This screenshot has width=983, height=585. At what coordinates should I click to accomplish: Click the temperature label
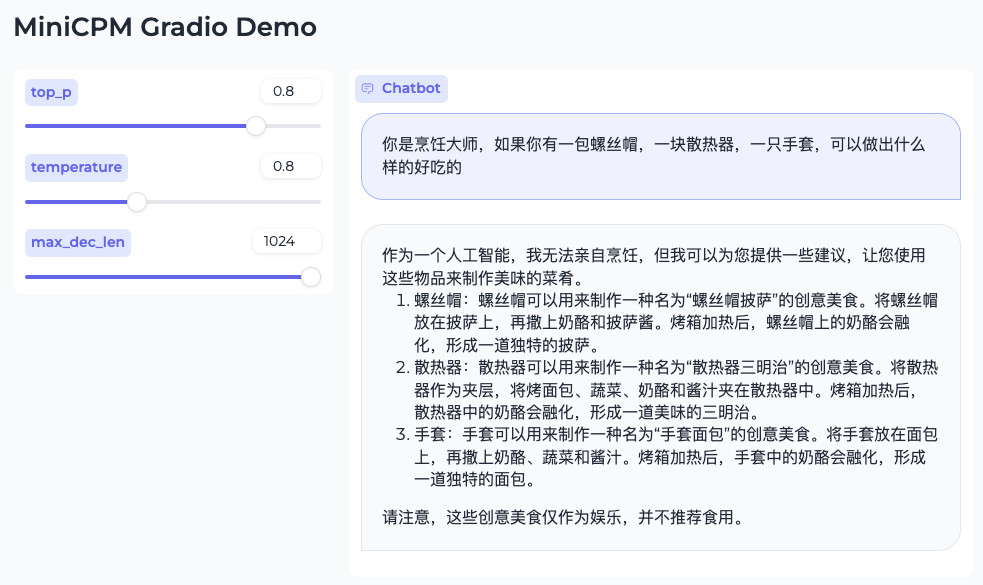(x=76, y=167)
